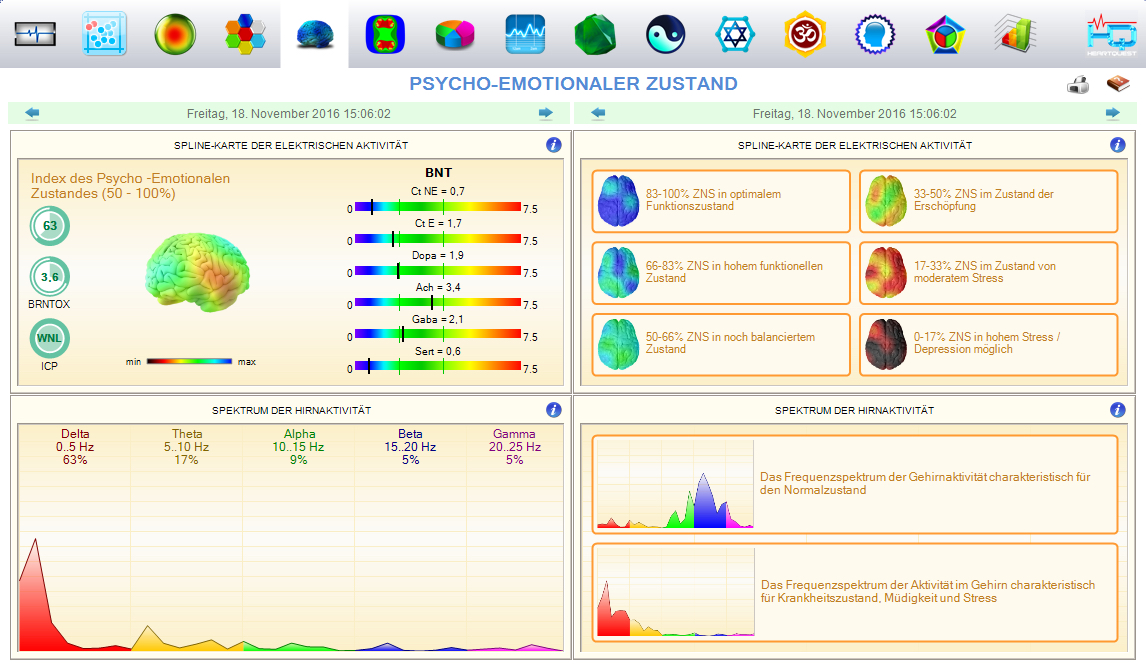Open the colored hexagons module icon
The image size is (1146, 670).
click(x=245, y=35)
